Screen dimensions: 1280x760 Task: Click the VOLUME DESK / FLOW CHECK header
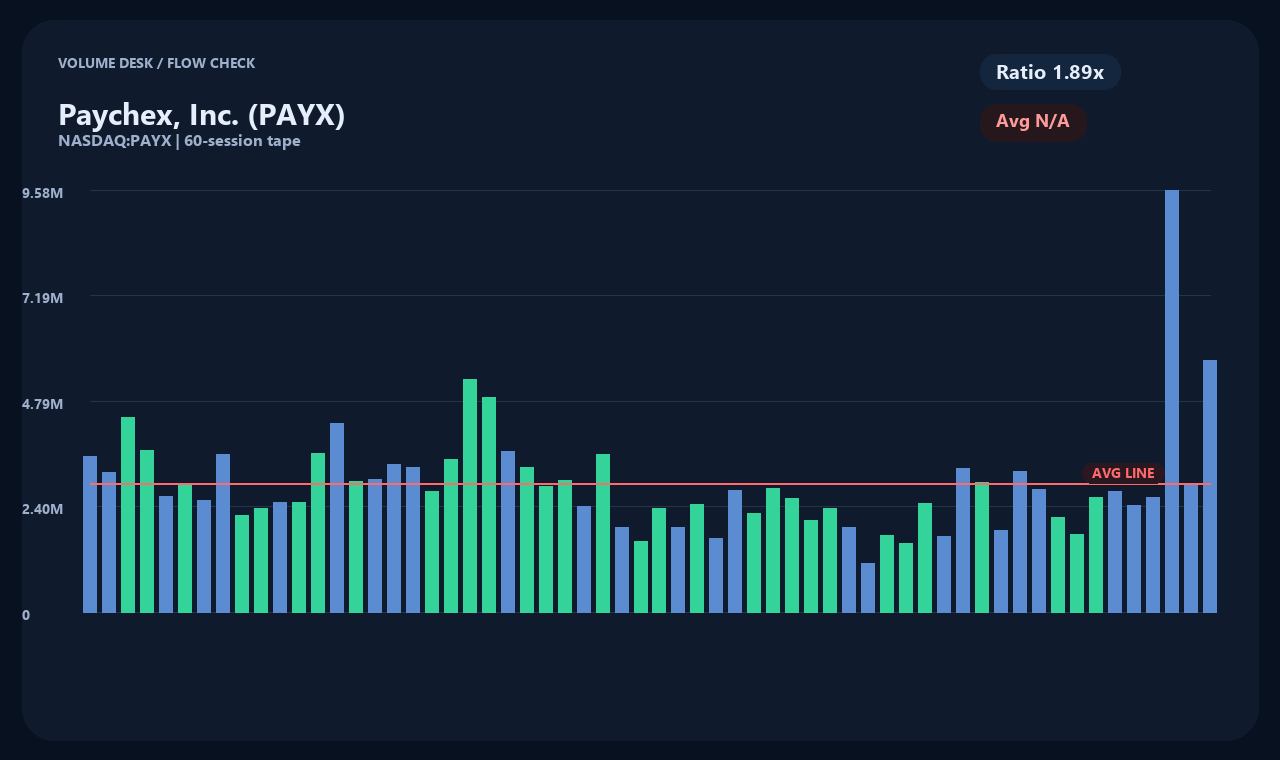[156, 63]
